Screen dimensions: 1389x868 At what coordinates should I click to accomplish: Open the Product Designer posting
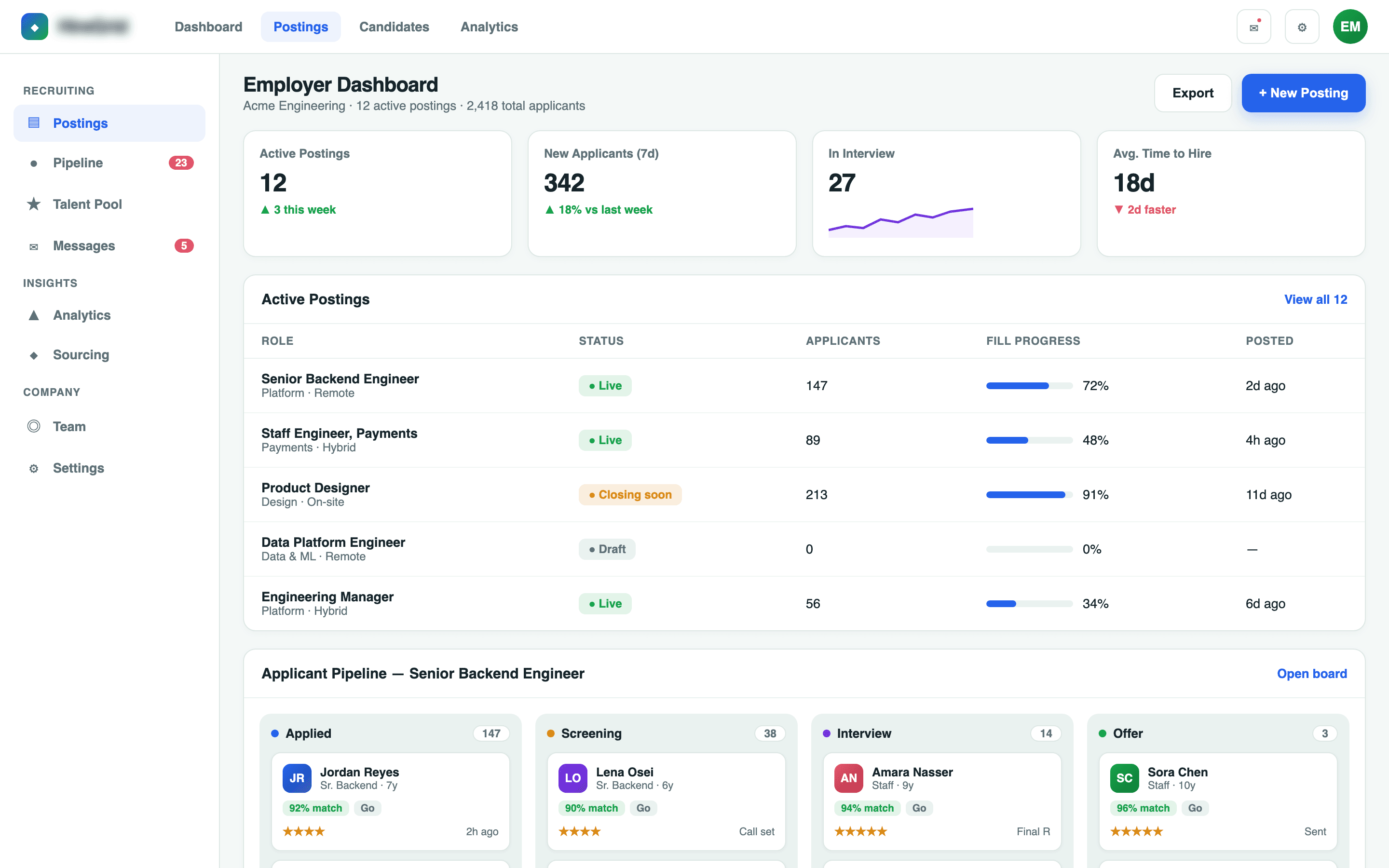click(x=316, y=488)
